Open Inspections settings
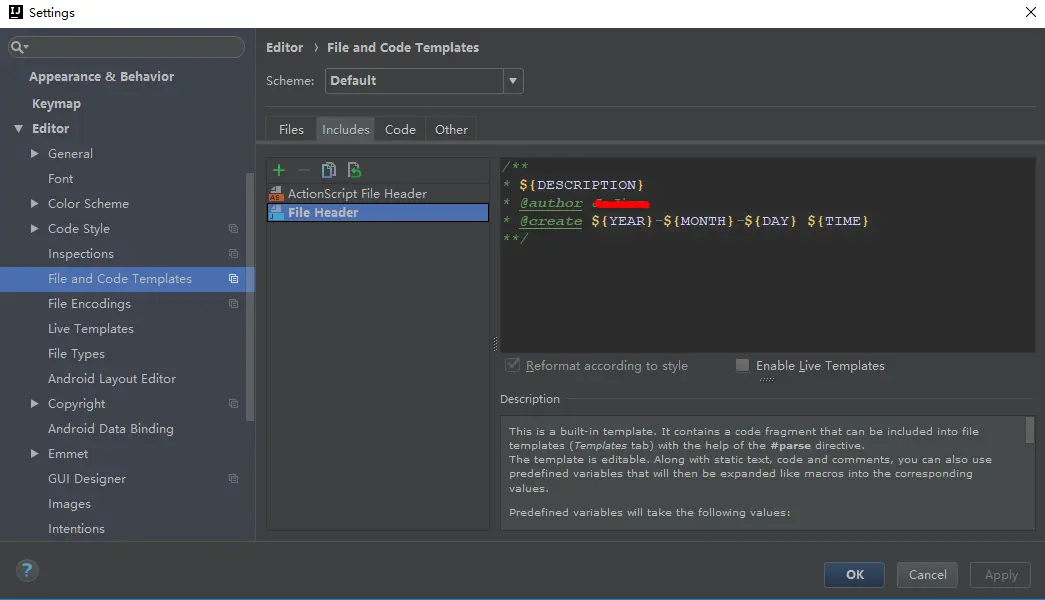The width and height of the screenshot is (1045, 600). pyautogui.click(x=81, y=253)
